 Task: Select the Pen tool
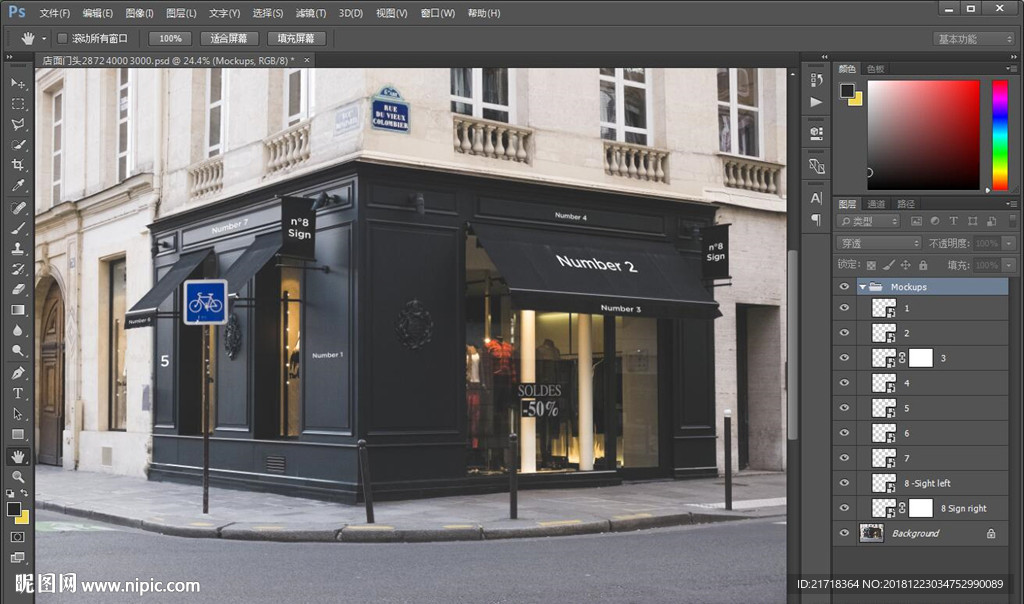18,372
